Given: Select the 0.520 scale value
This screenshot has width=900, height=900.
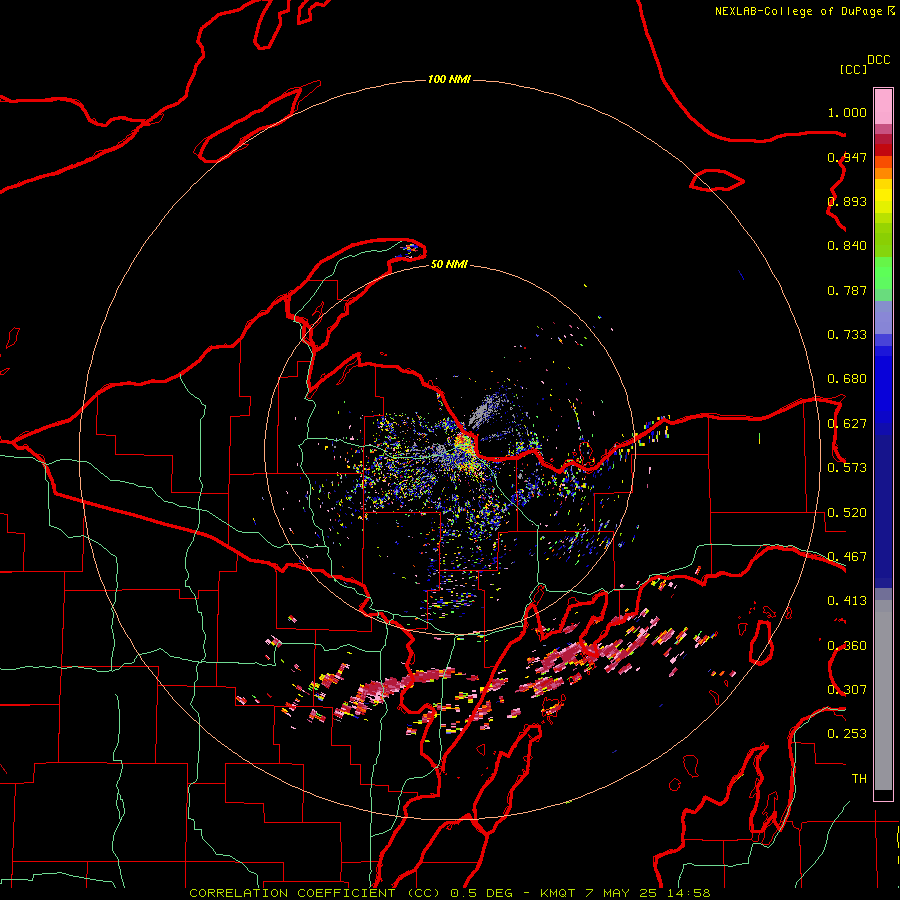Looking at the screenshot, I should 847,513.
